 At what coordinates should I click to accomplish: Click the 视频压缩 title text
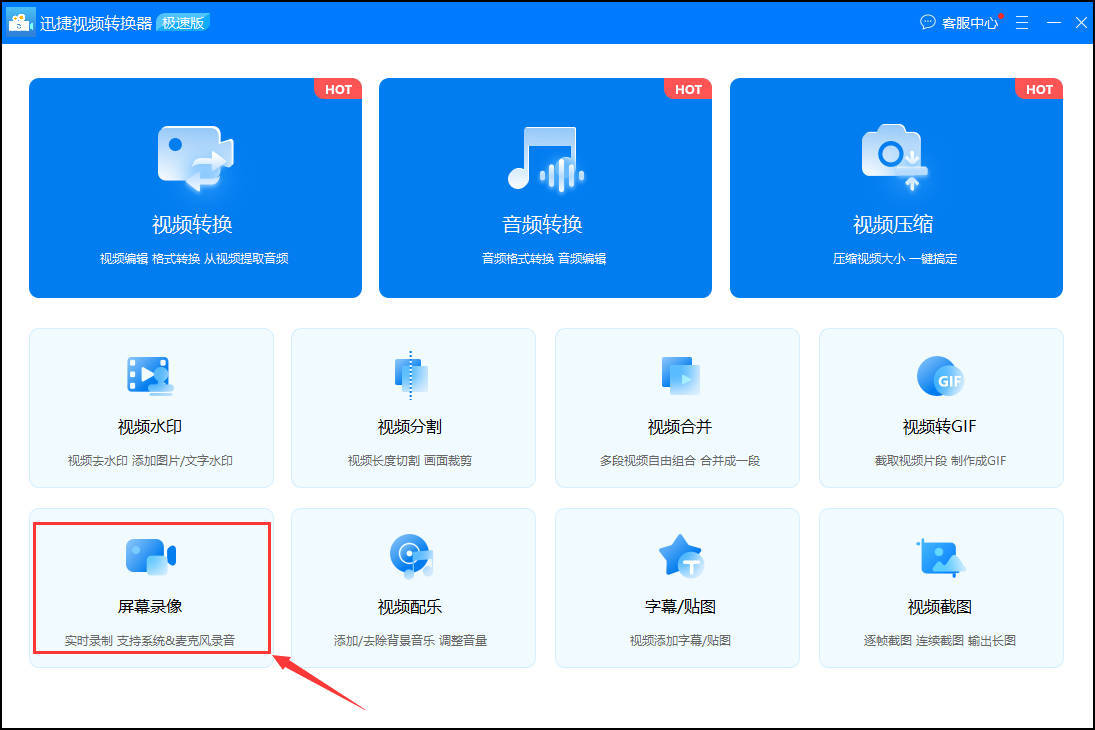[893, 224]
